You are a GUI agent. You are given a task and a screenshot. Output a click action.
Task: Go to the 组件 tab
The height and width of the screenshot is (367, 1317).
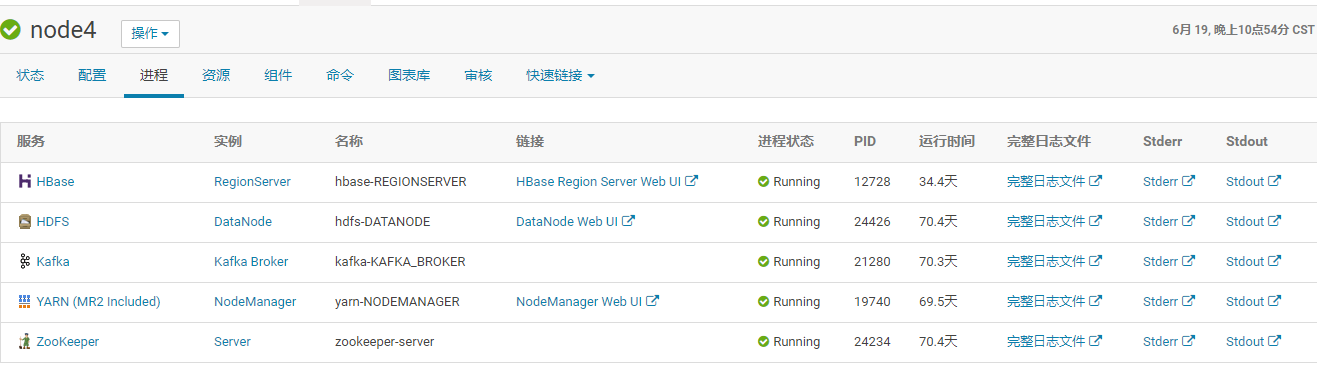point(278,75)
